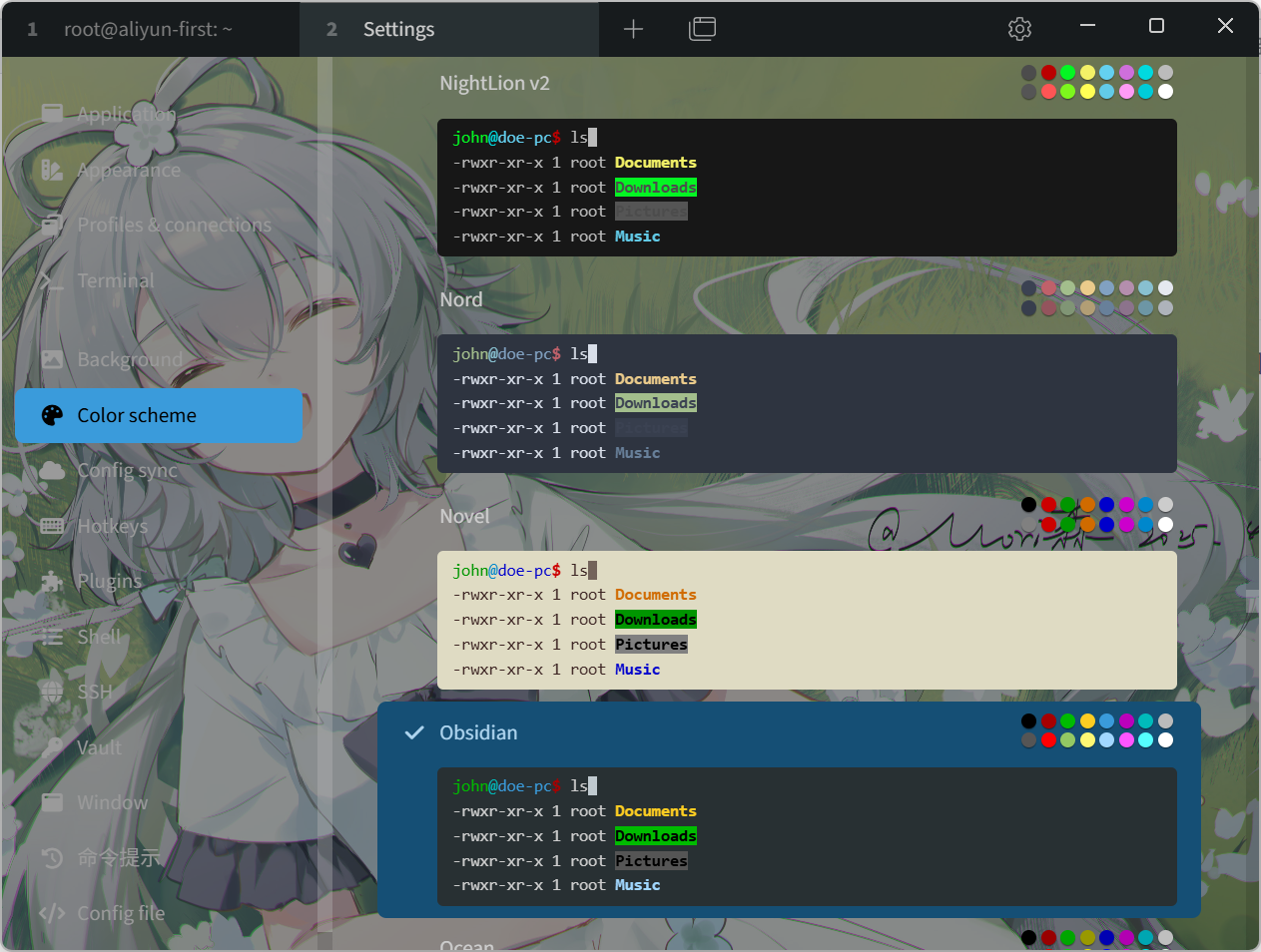1261x952 pixels.
Task: Open the Application settings section icon
Action: tap(52, 114)
